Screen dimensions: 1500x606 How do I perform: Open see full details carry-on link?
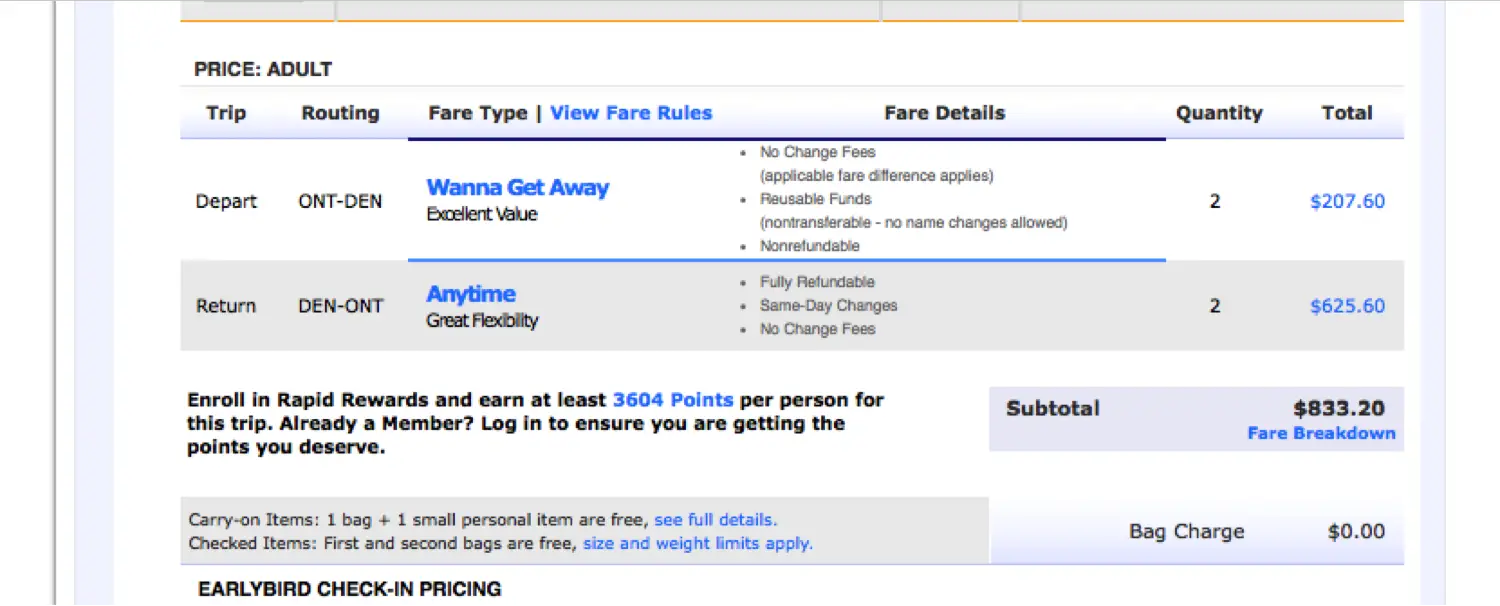pos(715,520)
